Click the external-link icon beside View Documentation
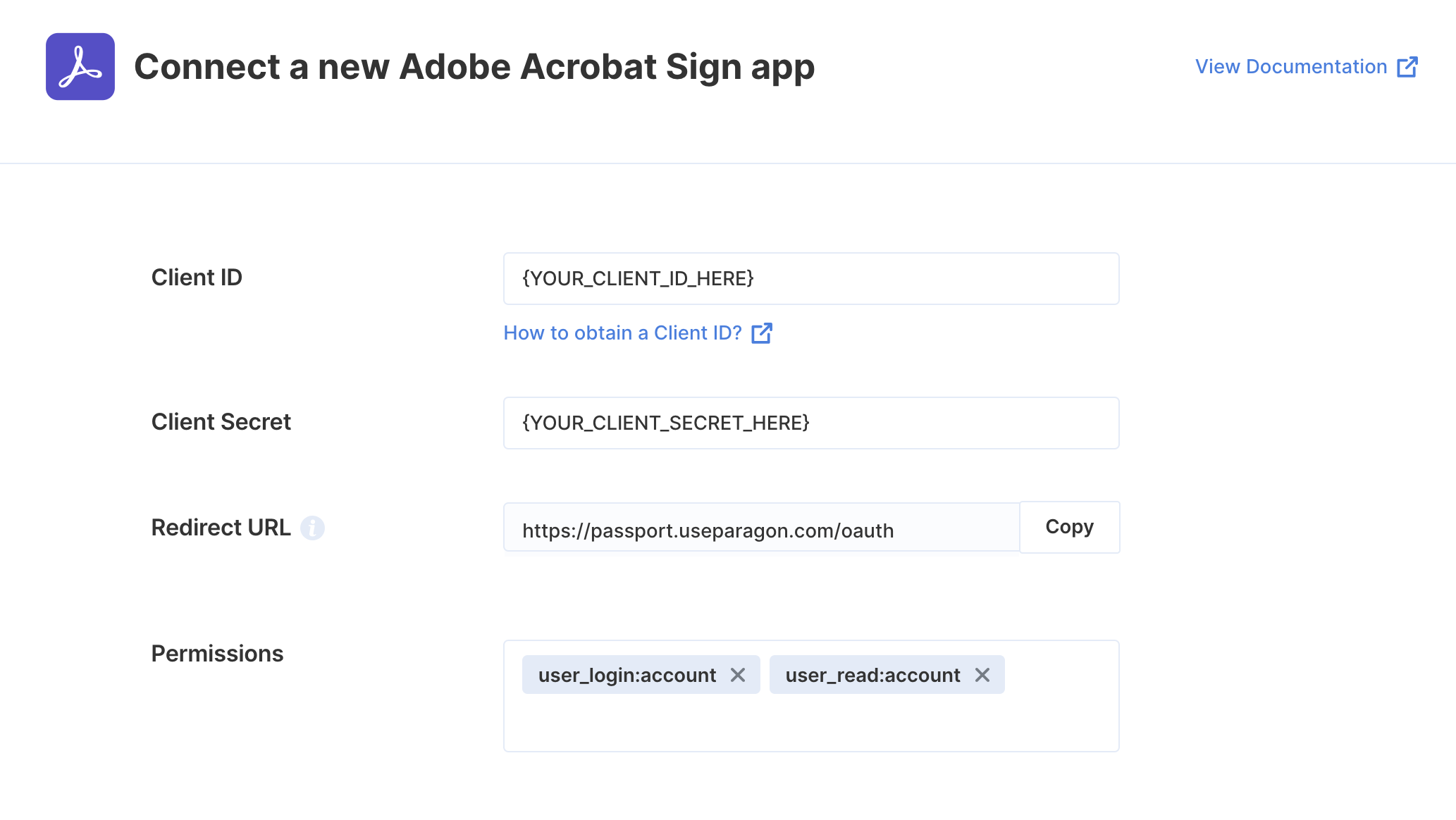 point(1407,66)
